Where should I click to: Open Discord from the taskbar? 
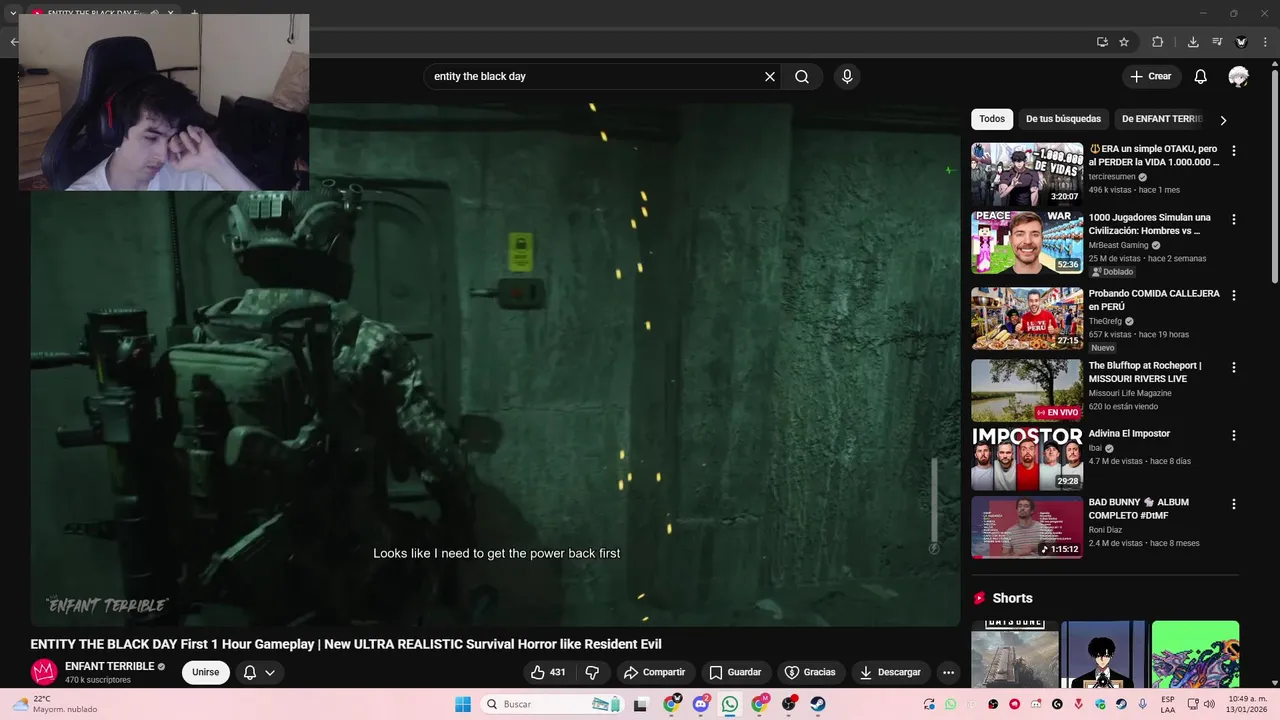[x=701, y=704]
